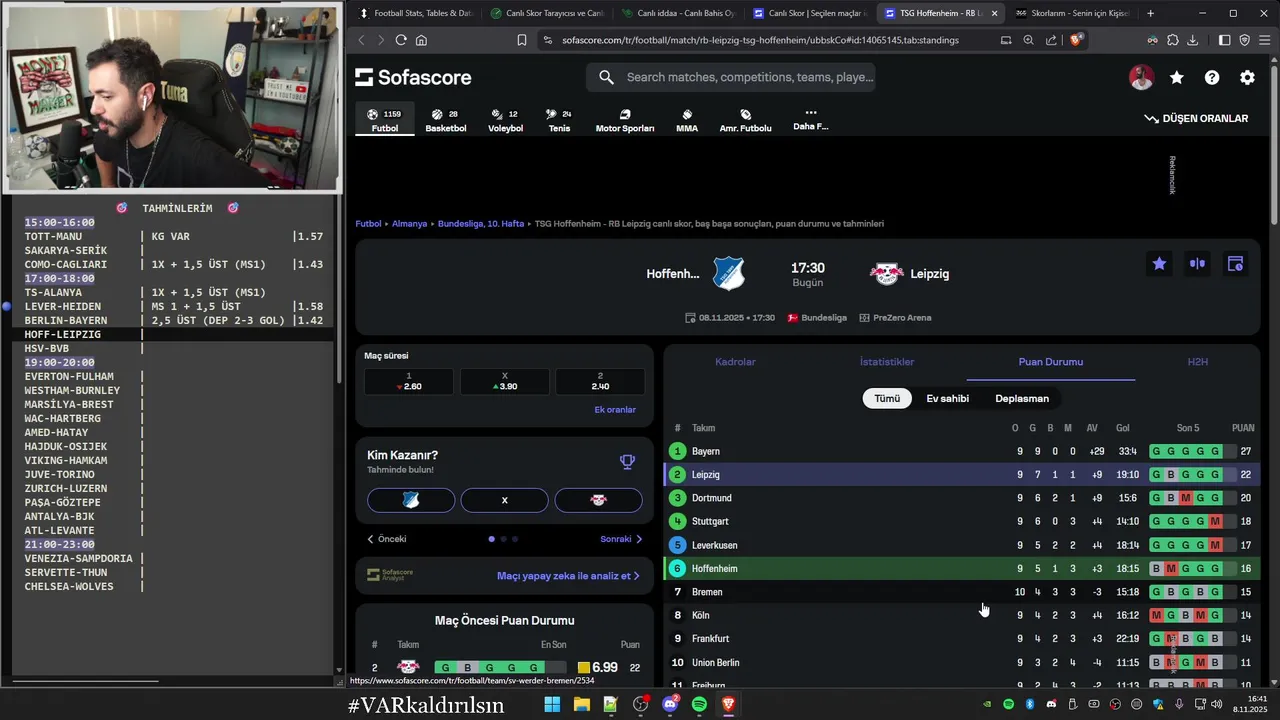Screen dimensions: 1280x720
Task: Select the Ev sahibi standings filter
Action: pos(947,398)
